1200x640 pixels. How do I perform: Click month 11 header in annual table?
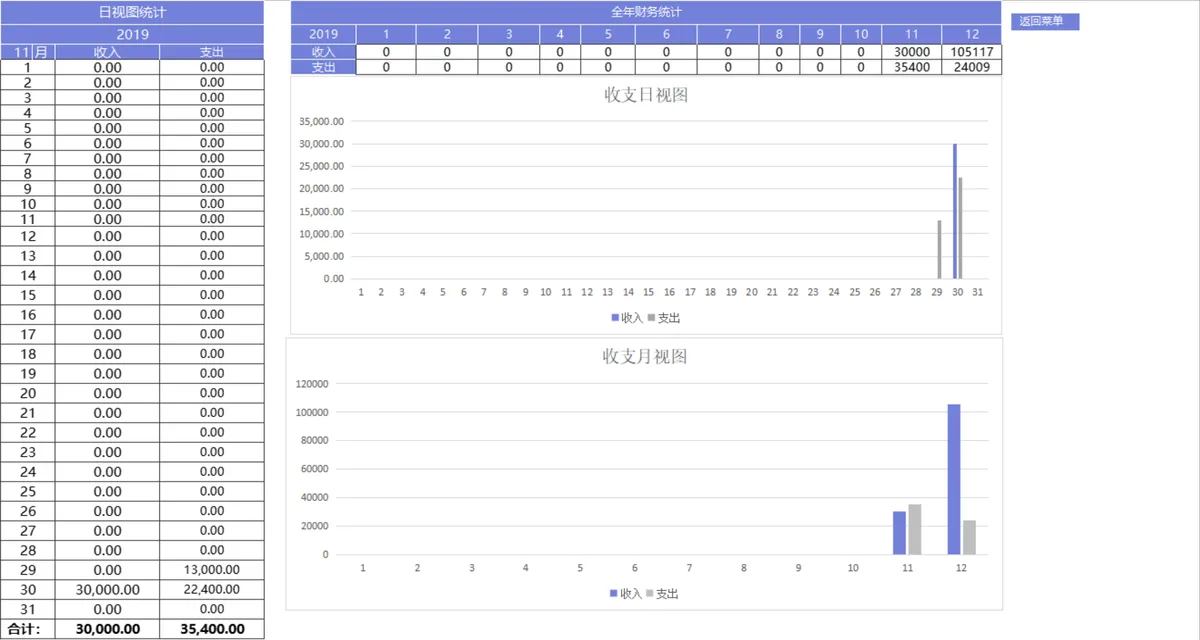click(912, 35)
